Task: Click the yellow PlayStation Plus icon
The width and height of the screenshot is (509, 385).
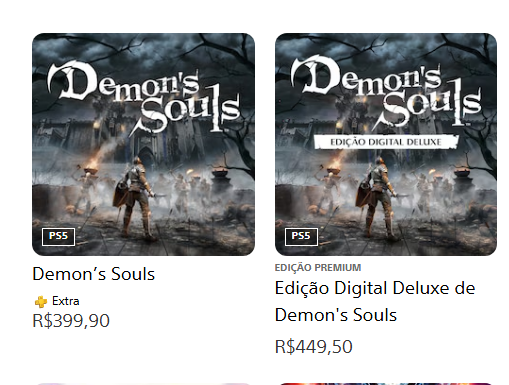Action: pyautogui.click(x=41, y=302)
